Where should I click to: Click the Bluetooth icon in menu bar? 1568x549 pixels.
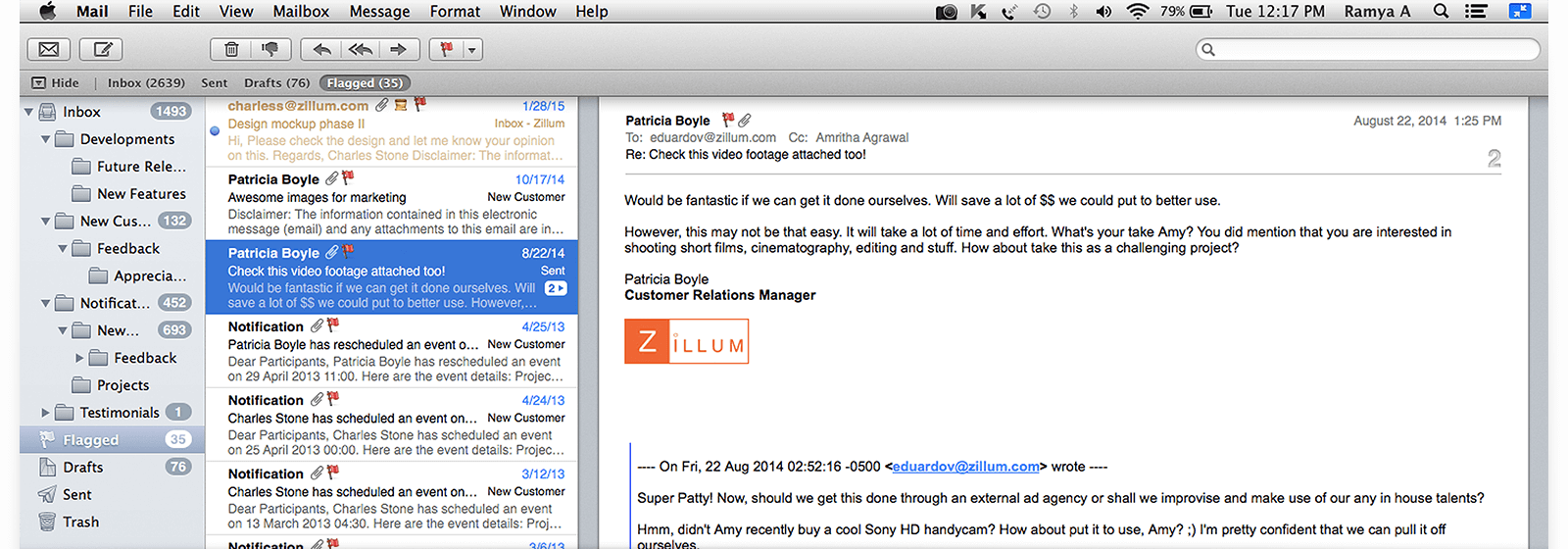pos(1074,12)
